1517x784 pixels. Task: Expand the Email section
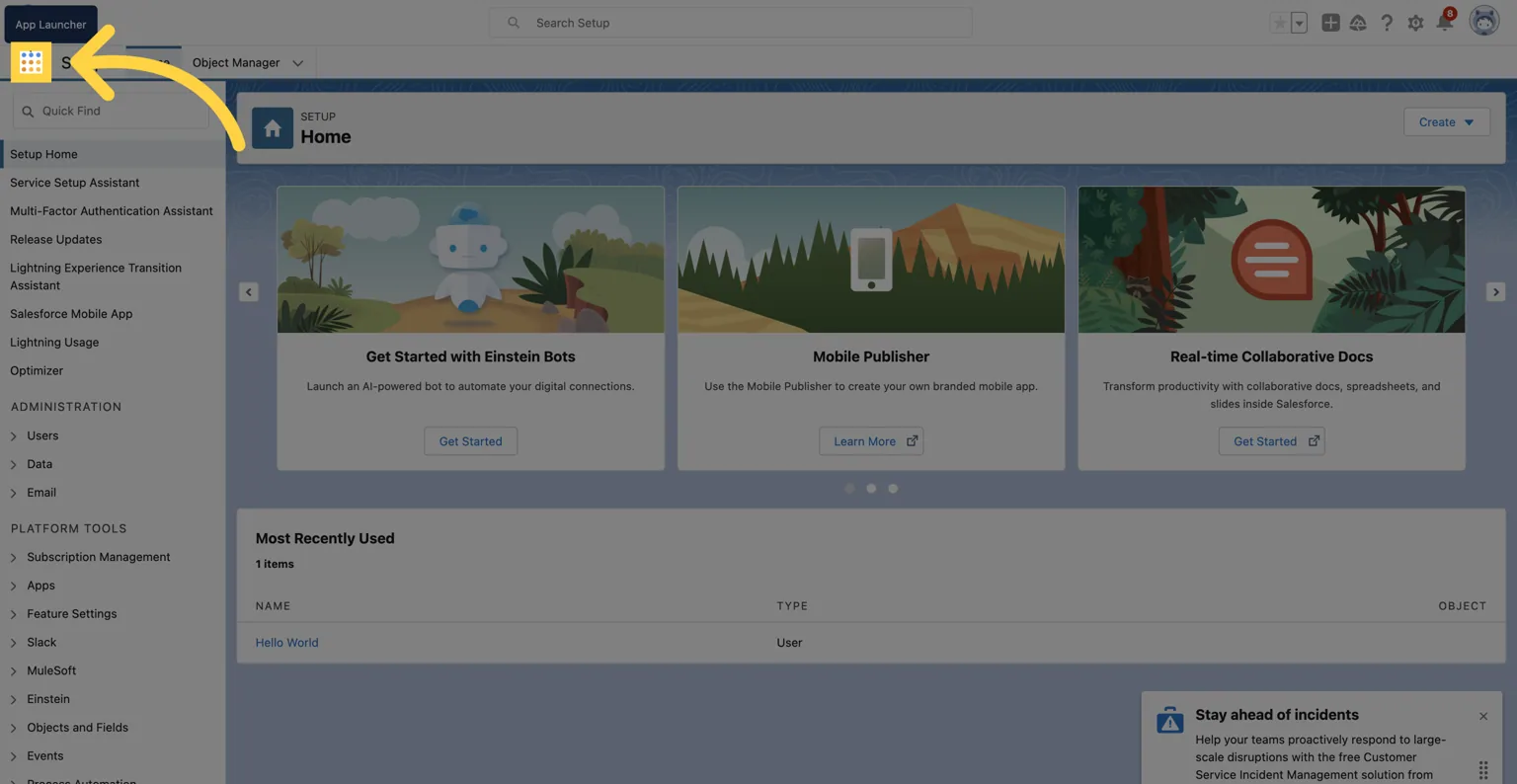pos(14,493)
